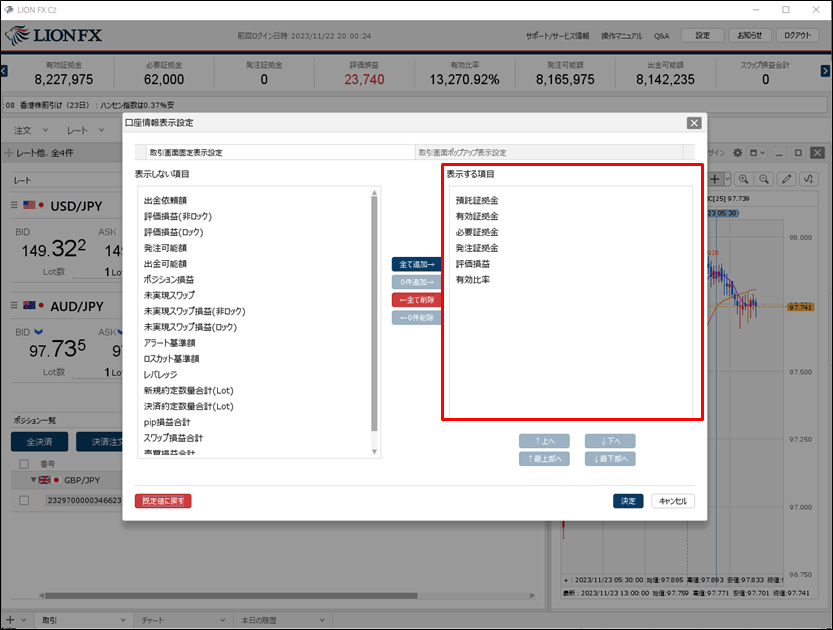The image size is (833, 630).
Task: Click the キャンセル button
Action: pos(673,501)
